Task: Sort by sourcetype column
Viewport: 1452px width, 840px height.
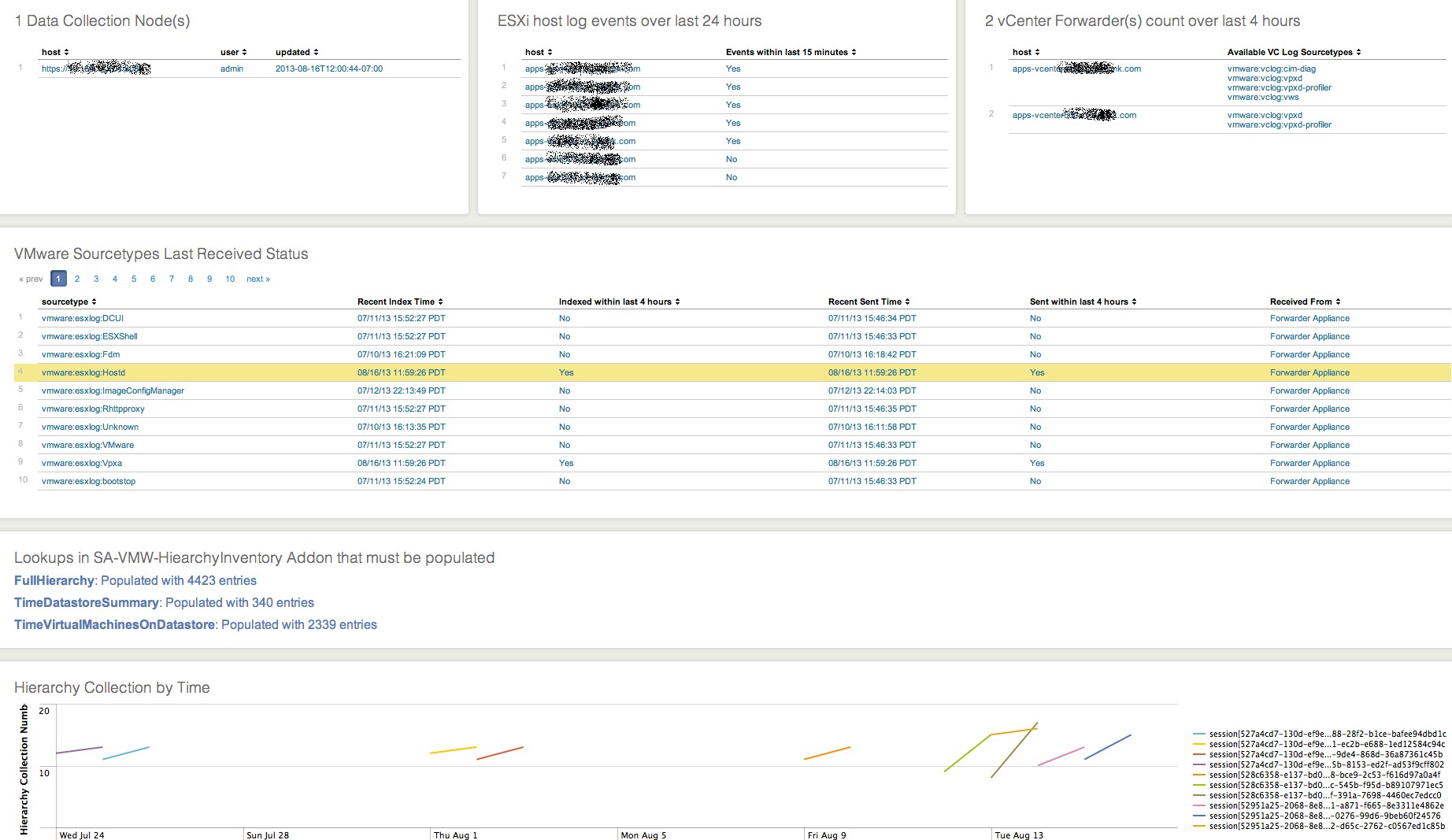Action: pyautogui.click(x=69, y=302)
